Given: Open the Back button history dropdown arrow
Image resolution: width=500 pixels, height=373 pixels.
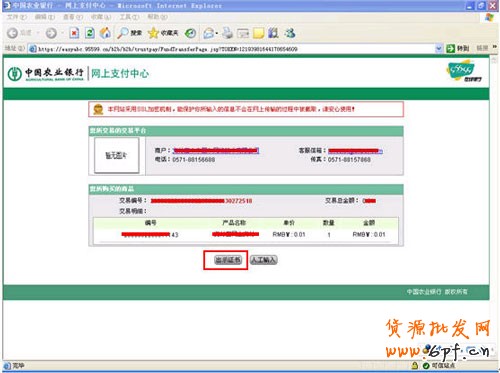Looking at the screenshot, I should point(38,33).
